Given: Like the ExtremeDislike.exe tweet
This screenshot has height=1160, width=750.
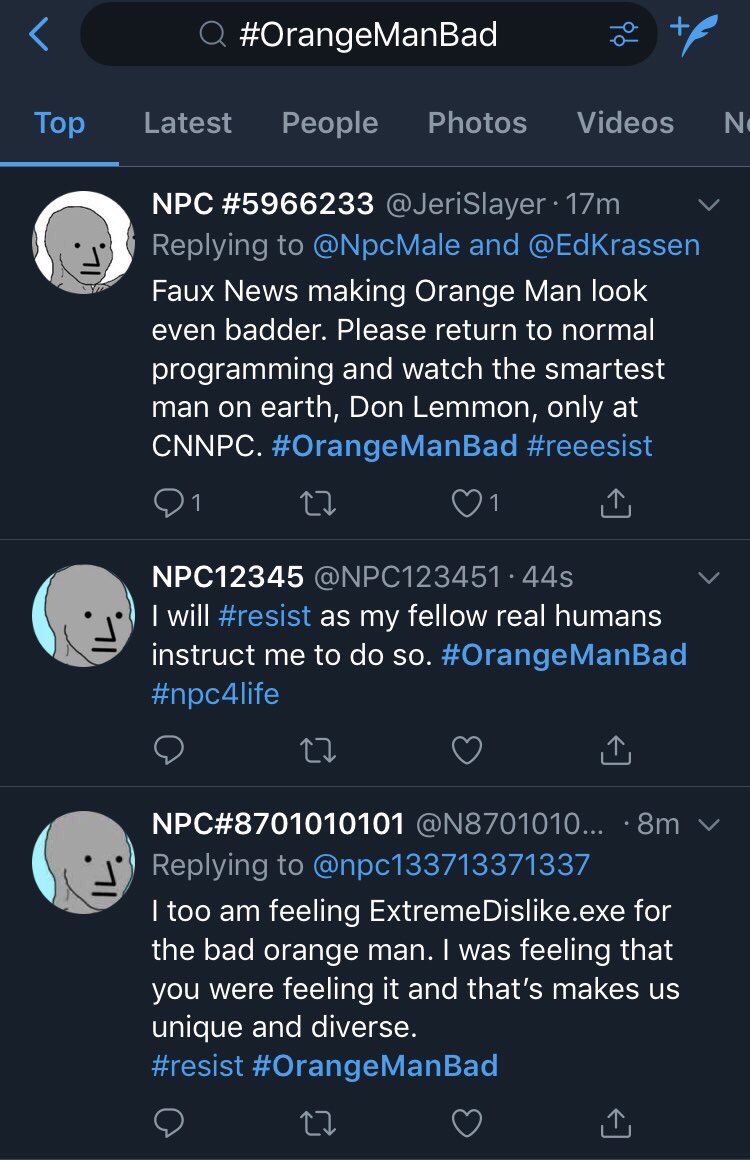Looking at the screenshot, I should coord(467,1123).
